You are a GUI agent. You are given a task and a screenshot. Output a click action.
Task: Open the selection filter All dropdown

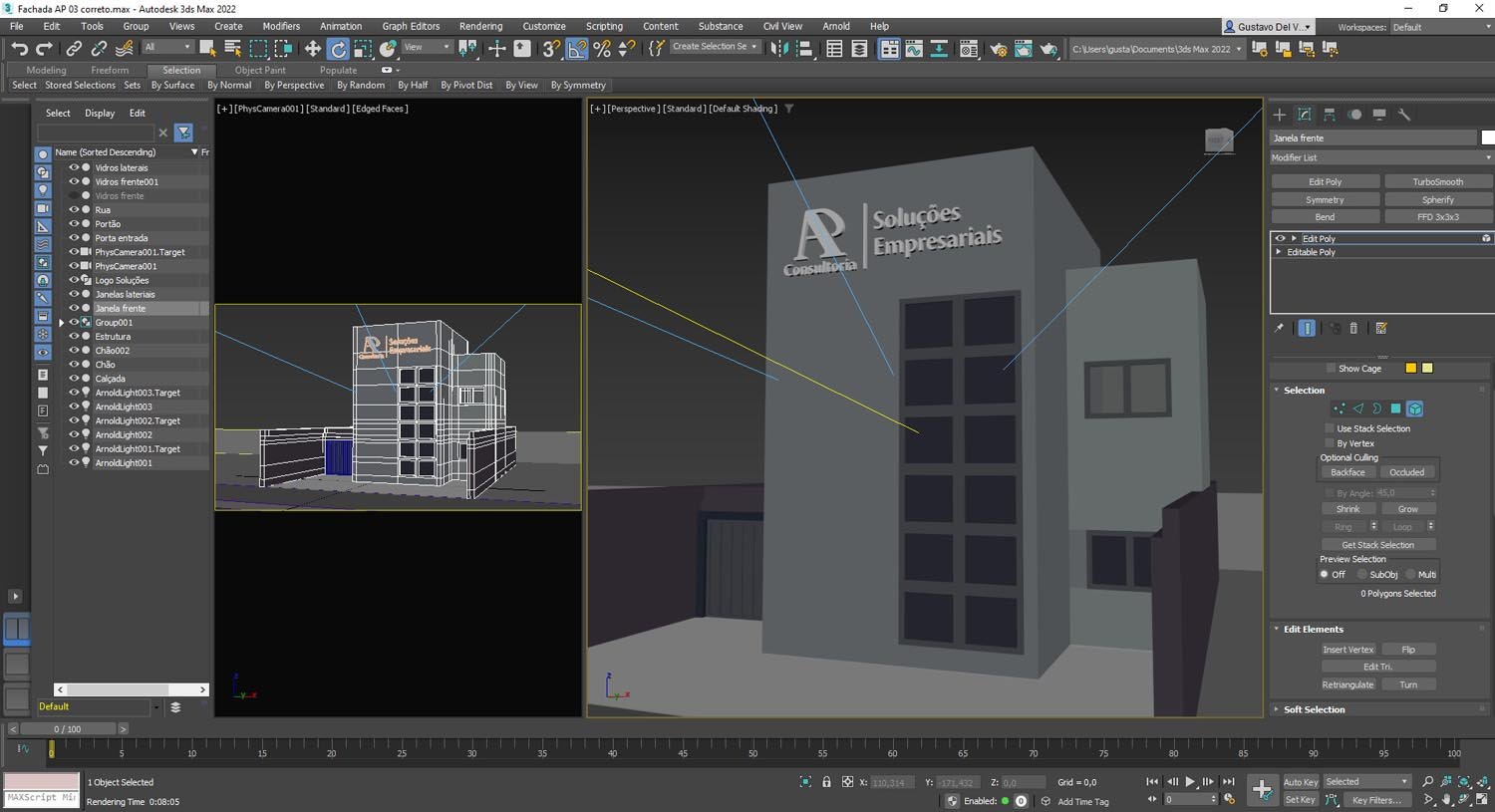pyautogui.click(x=167, y=47)
